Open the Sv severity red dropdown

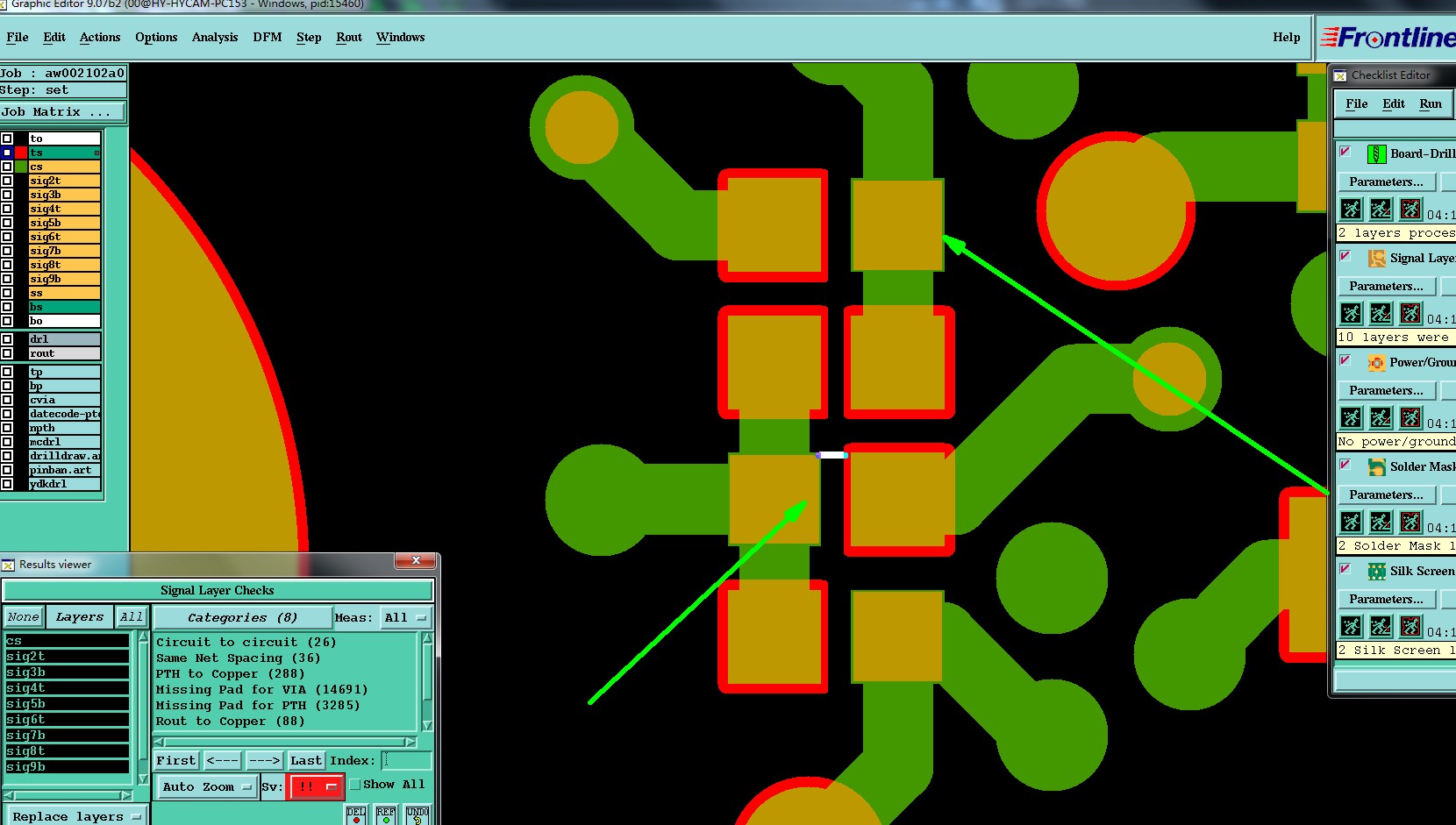315,787
